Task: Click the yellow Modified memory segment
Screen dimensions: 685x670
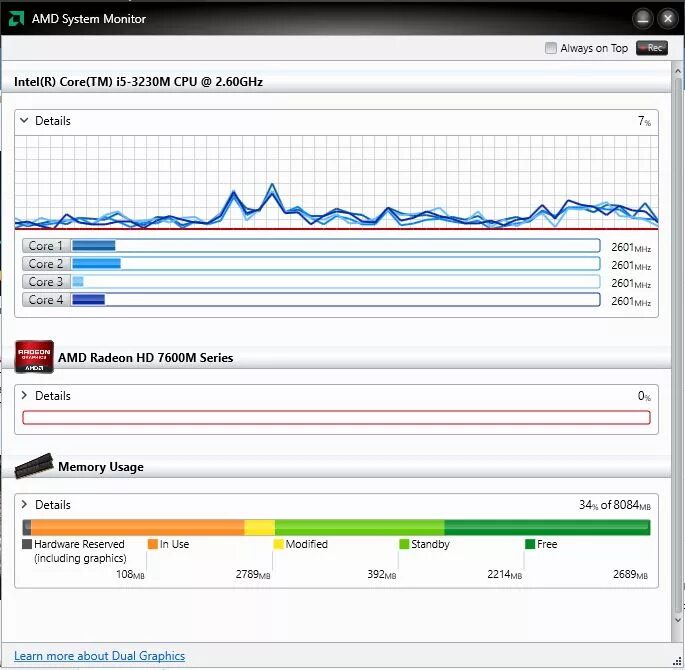Action: [259, 528]
